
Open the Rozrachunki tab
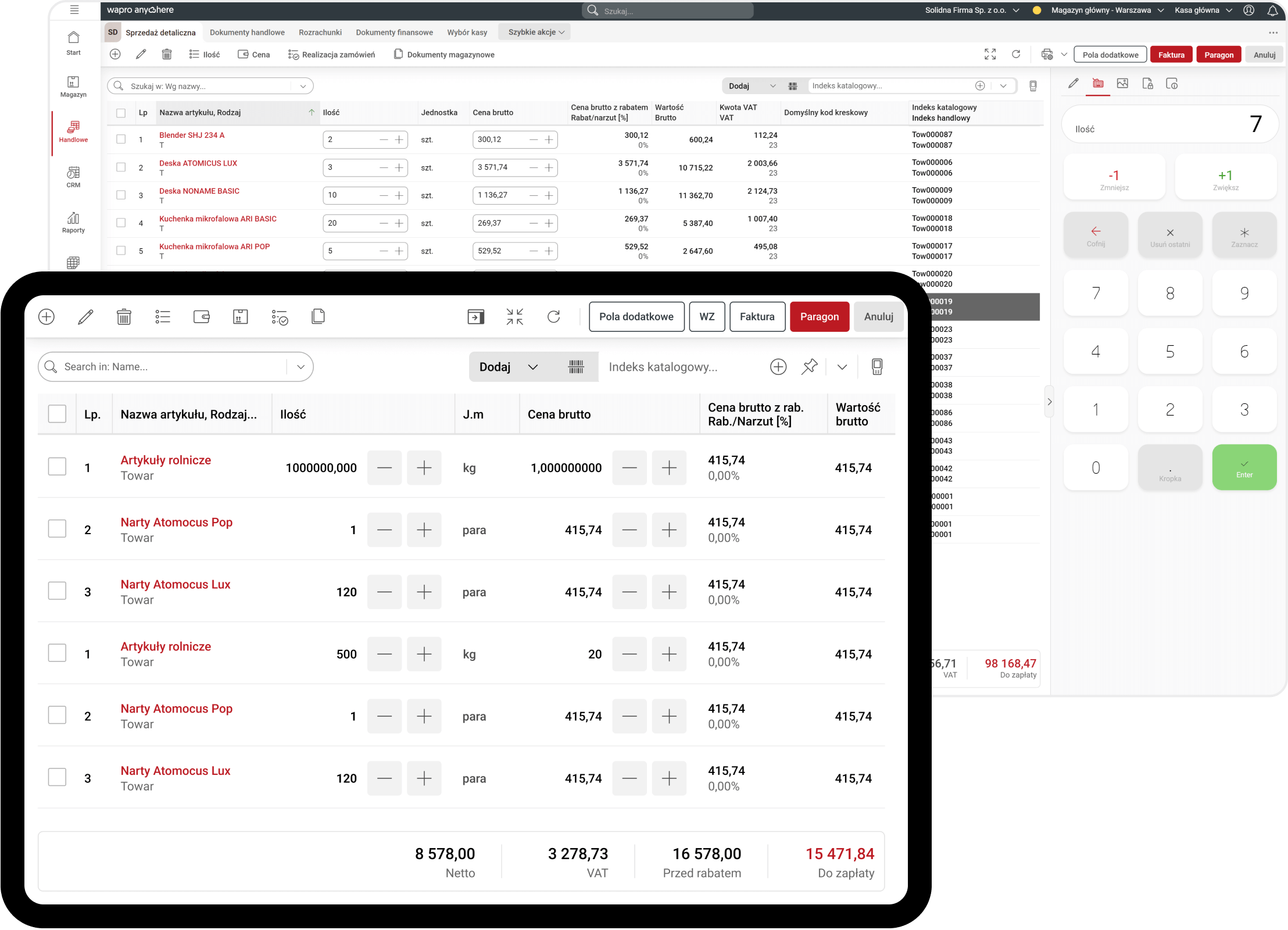(320, 33)
